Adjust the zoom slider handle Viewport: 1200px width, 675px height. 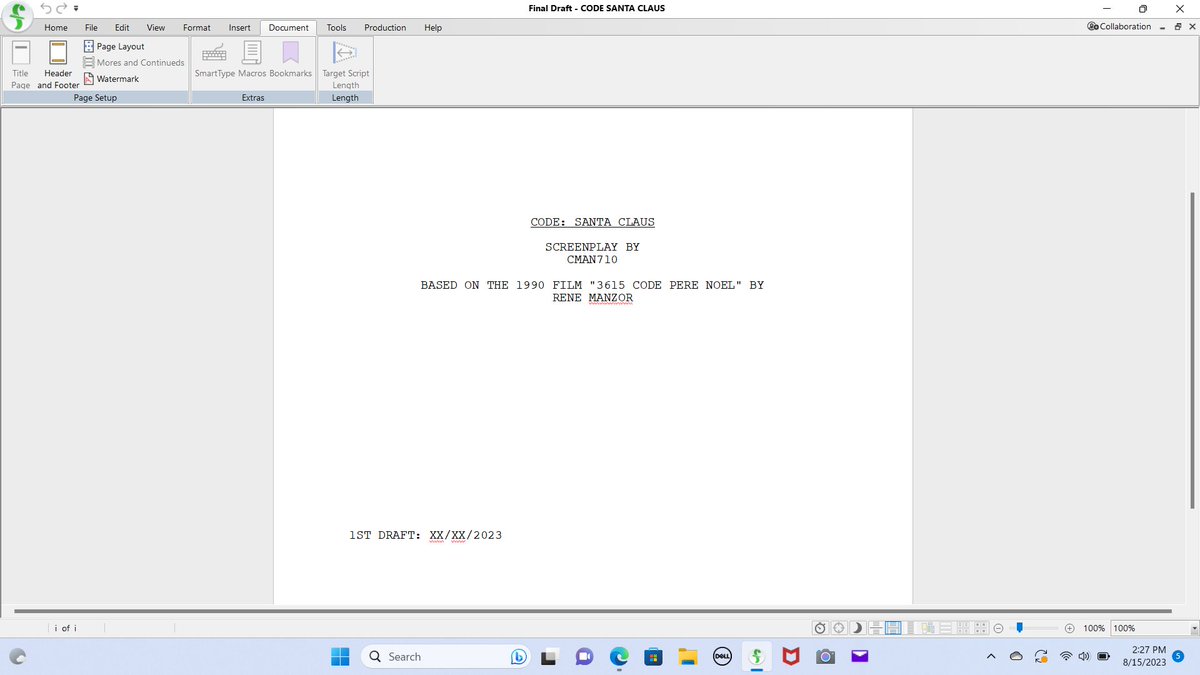[x=1019, y=628]
